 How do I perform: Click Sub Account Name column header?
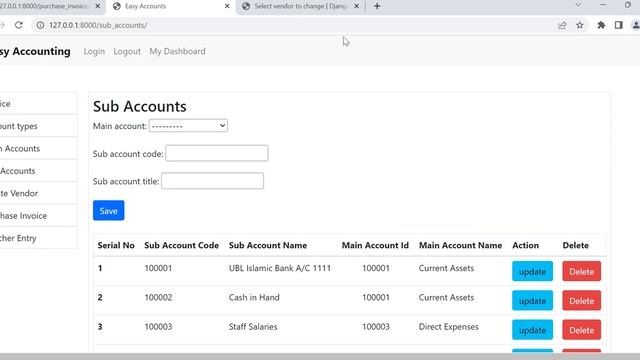(x=268, y=245)
